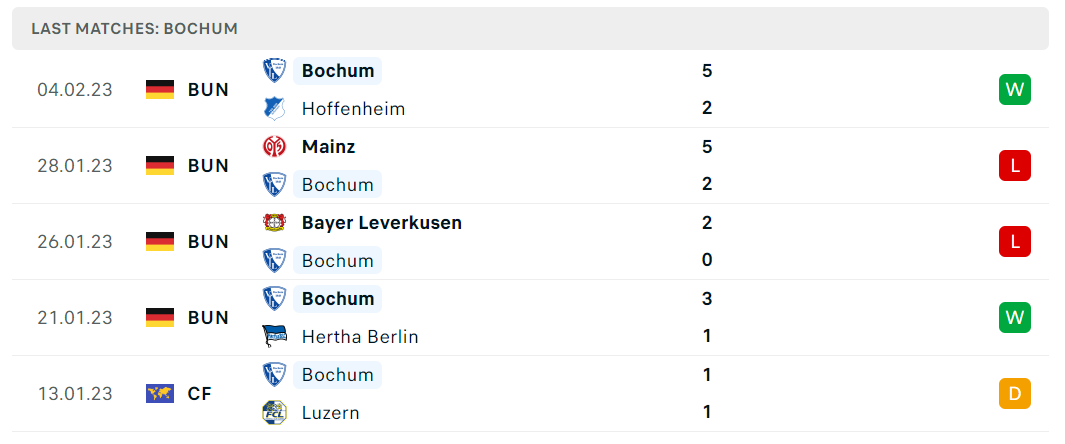The width and height of the screenshot is (1065, 444).
Task: Open the Hoffenheim team link
Action: [353, 109]
